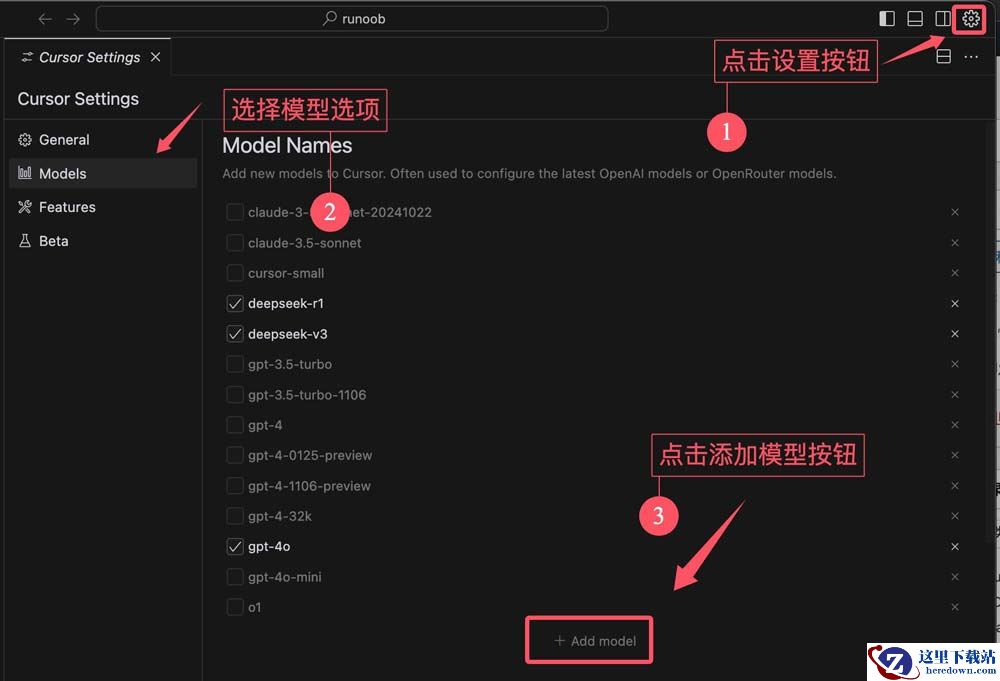This screenshot has width=1000, height=681.
Task: Enable the claude-3 sonnet-20241022 checkbox
Action: pyautogui.click(x=235, y=212)
